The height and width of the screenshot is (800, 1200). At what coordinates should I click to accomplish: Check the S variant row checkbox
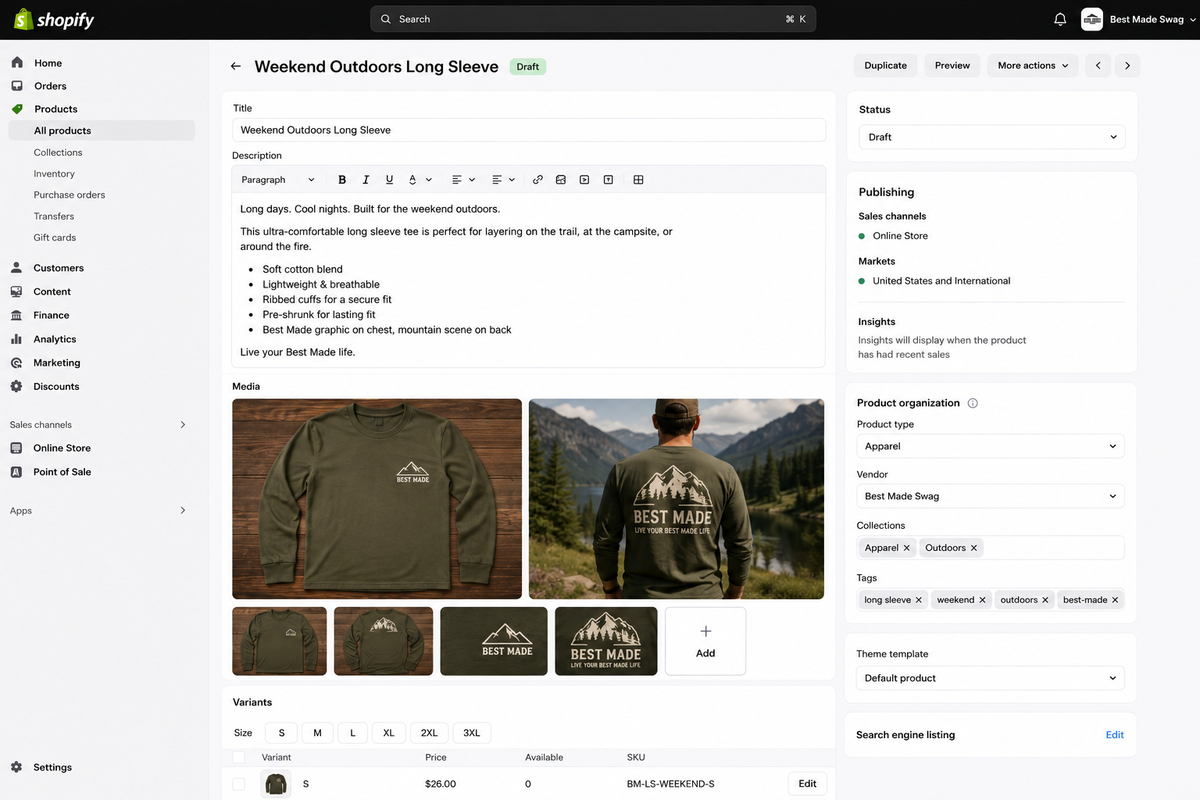(x=238, y=784)
